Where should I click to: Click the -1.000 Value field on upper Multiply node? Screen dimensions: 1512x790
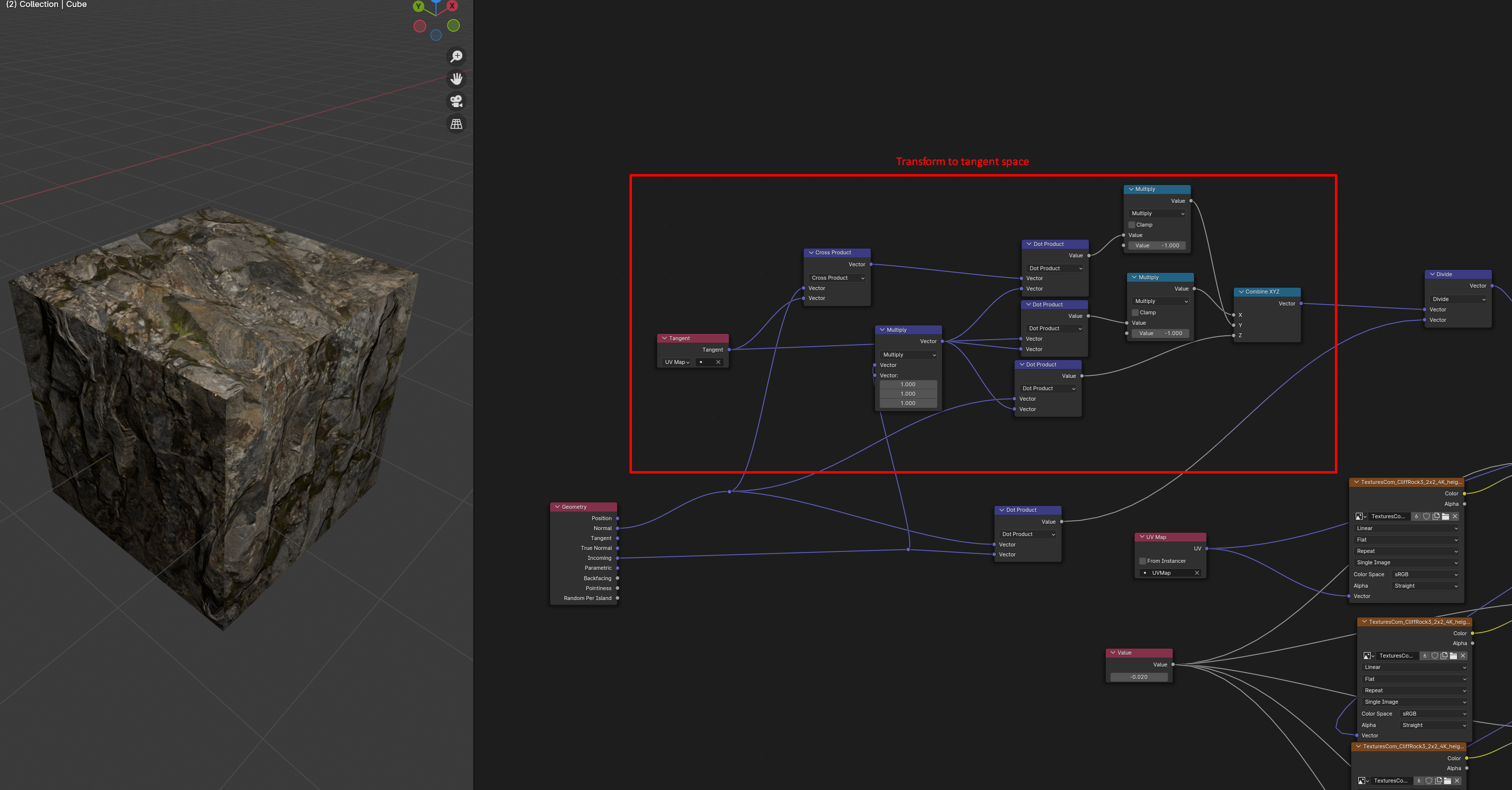tap(1157, 245)
